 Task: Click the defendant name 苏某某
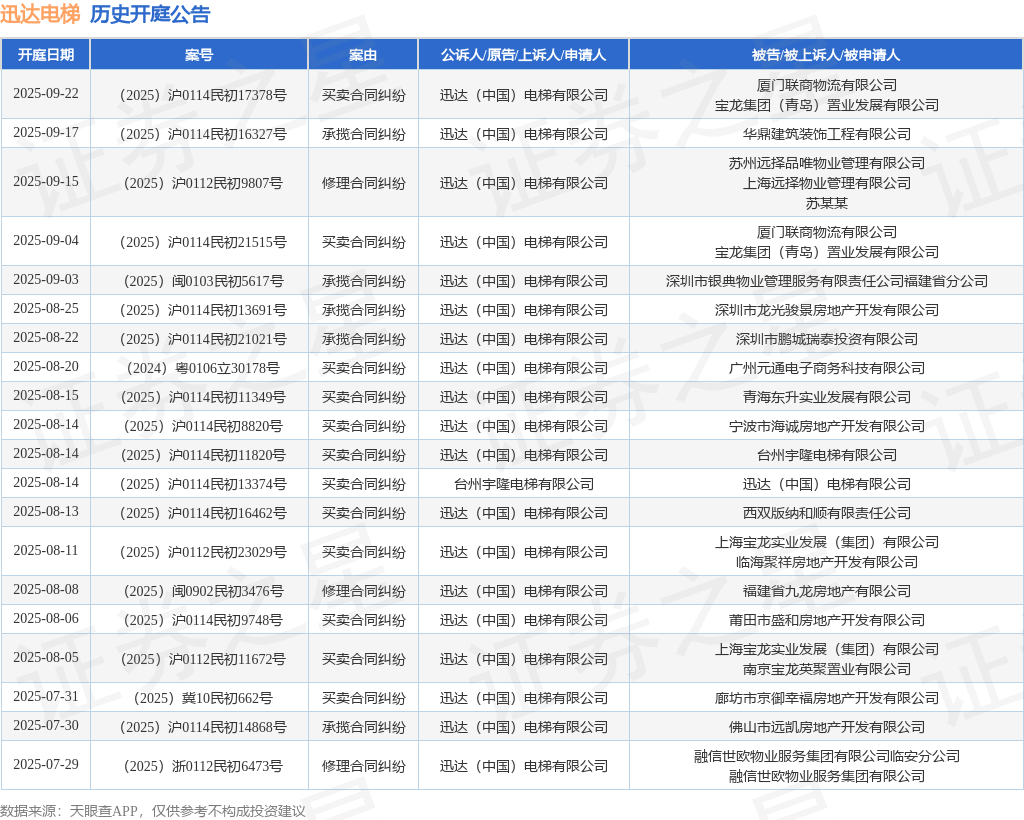[827, 203]
